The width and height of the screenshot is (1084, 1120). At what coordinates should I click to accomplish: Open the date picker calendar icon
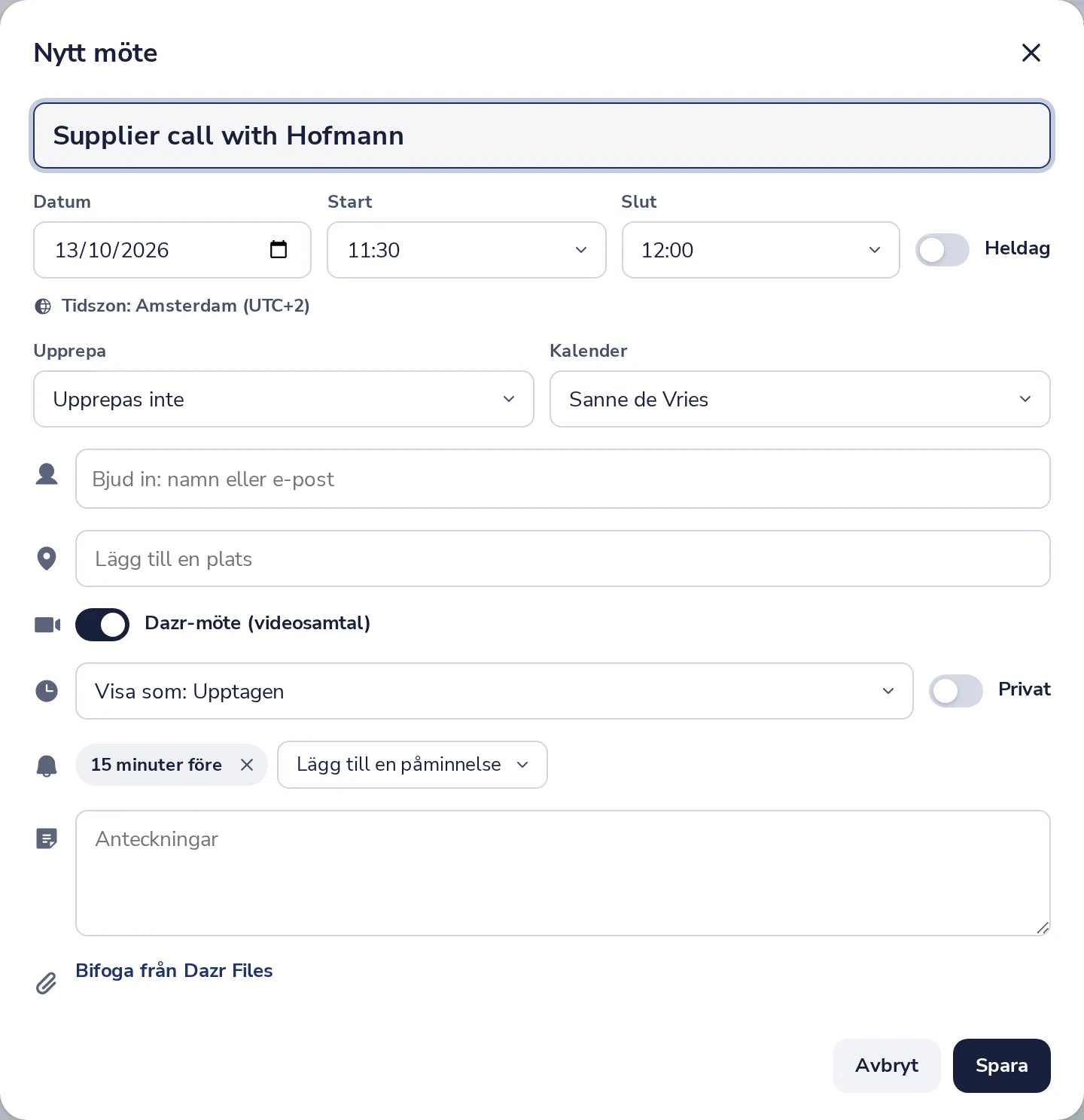pyautogui.click(x=279, y=249)
